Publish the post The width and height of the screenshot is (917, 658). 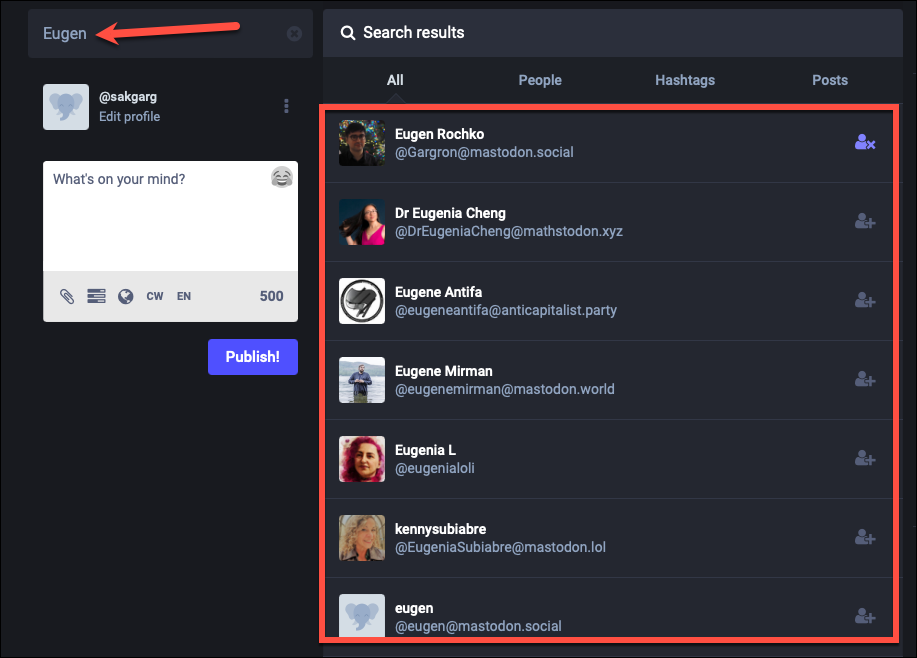coord(253,357)
